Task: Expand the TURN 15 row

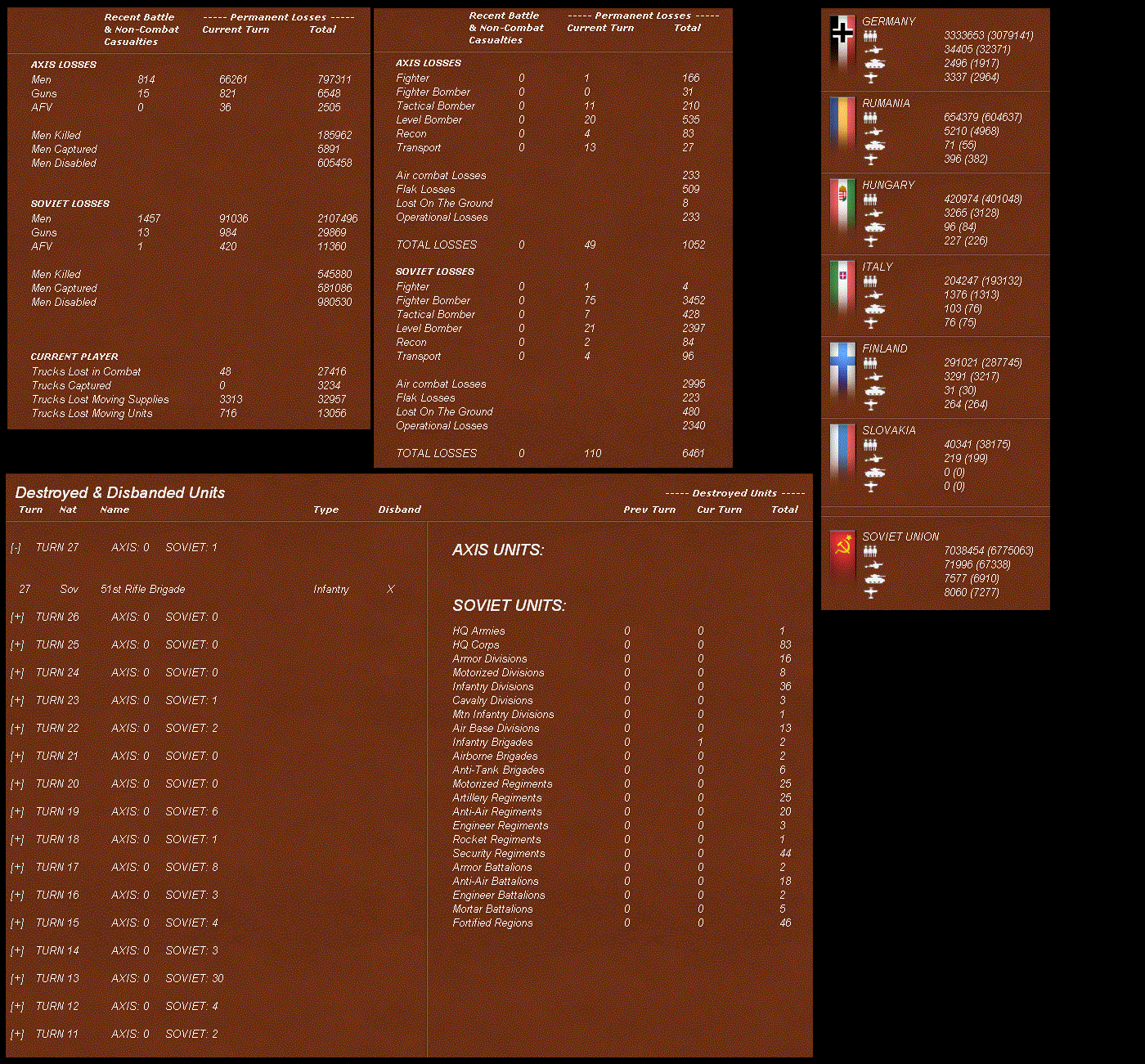Action: coord(17,923)
